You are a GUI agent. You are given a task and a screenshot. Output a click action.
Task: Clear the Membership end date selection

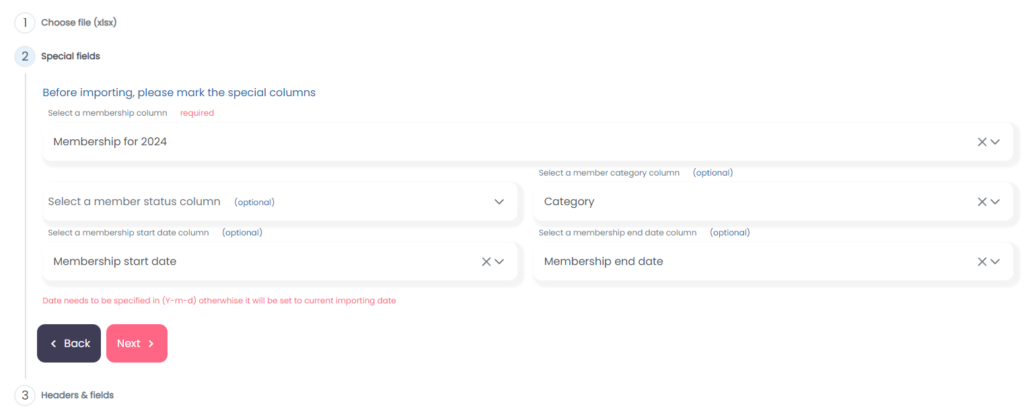coord(982,261)
